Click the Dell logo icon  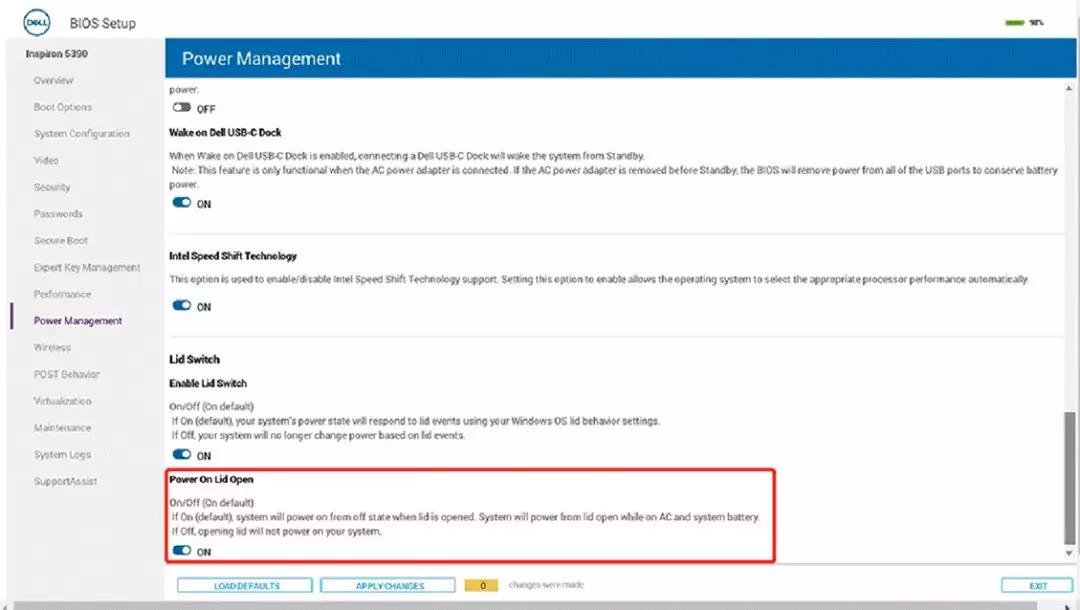tap(37, 23)
